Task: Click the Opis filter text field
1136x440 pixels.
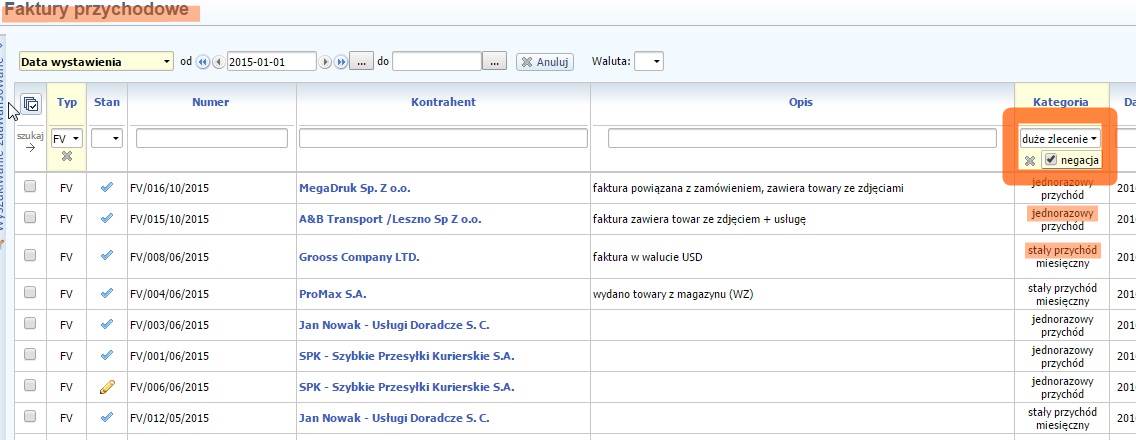Action: click(801, 138)
